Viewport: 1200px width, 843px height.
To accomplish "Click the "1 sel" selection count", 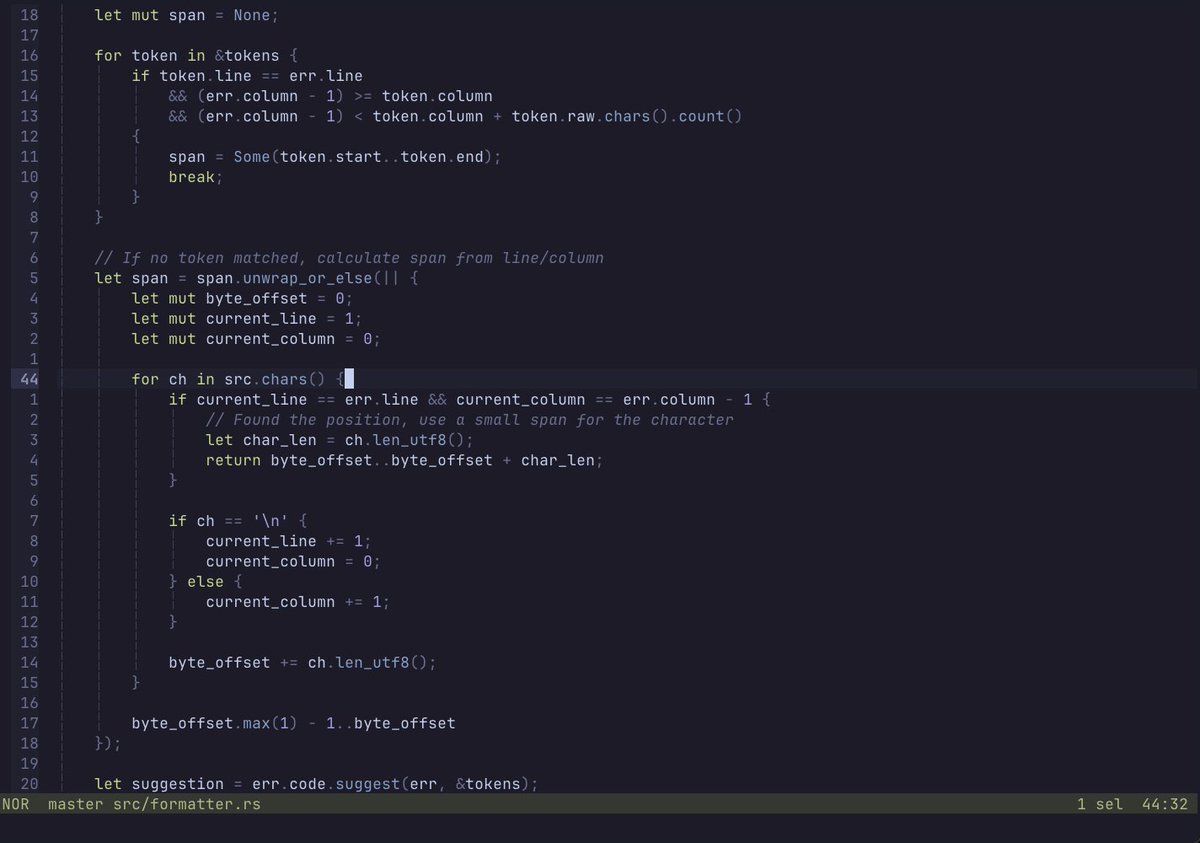I will [x=1100, y=804].
